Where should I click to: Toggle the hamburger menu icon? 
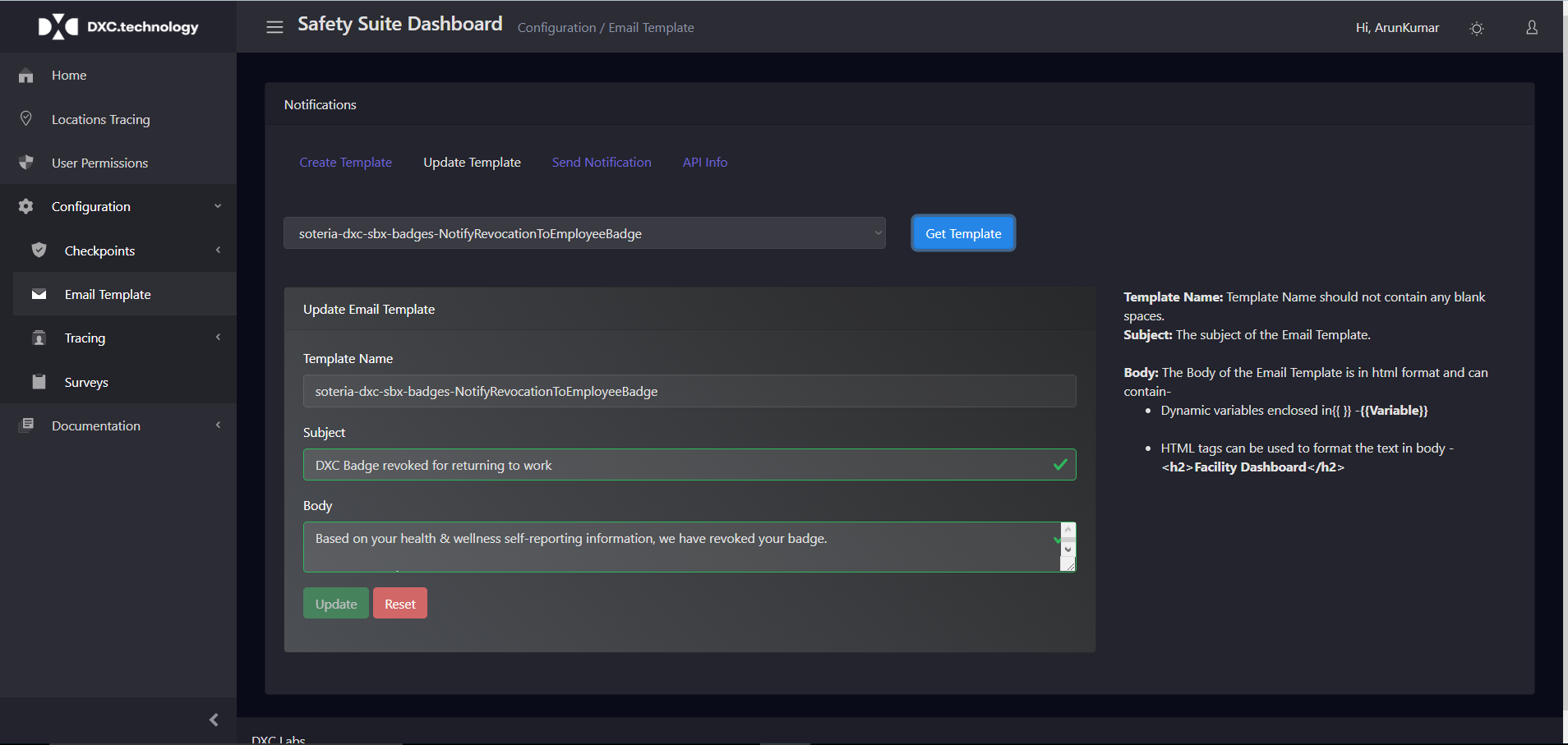[274, 27]
